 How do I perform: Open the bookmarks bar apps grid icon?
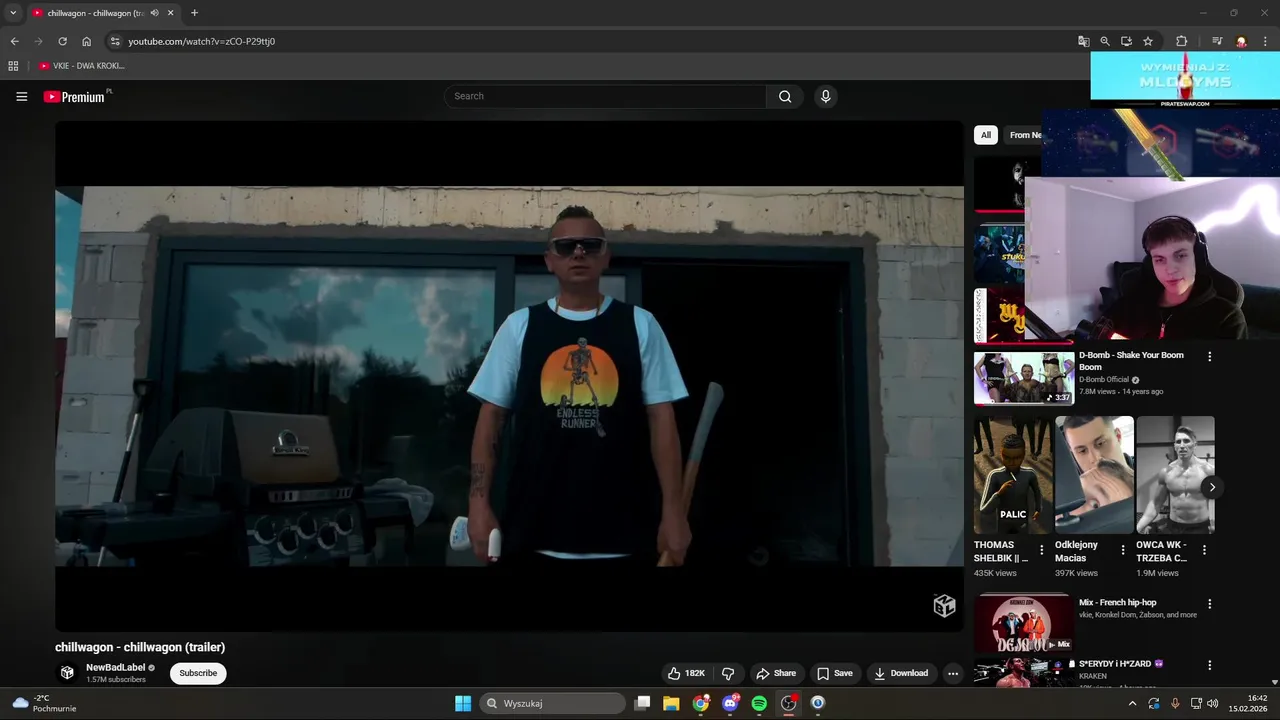[x=13, y=66]
